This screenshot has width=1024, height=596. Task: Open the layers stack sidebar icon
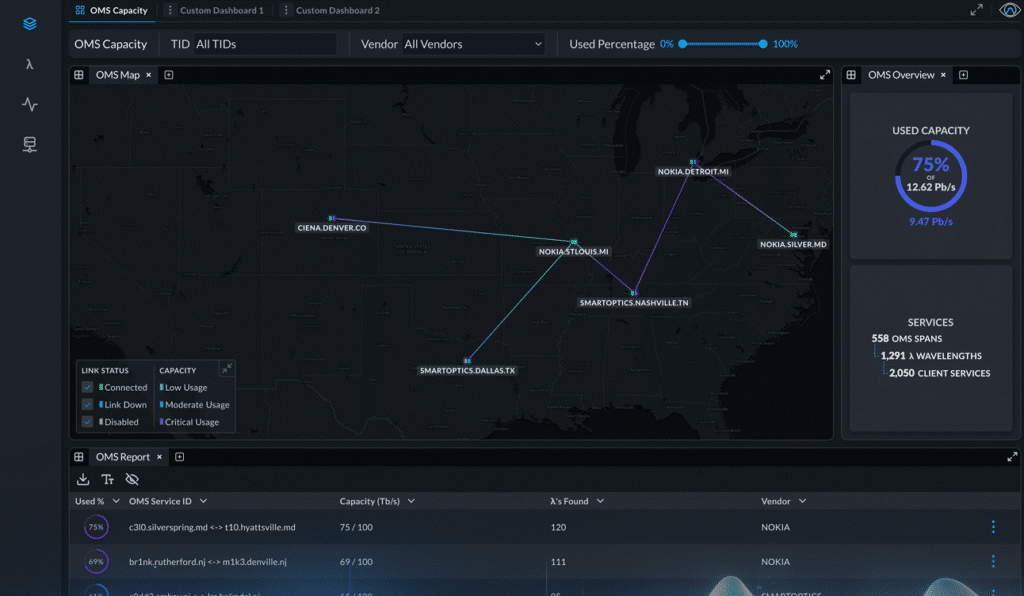coord(29,24)
